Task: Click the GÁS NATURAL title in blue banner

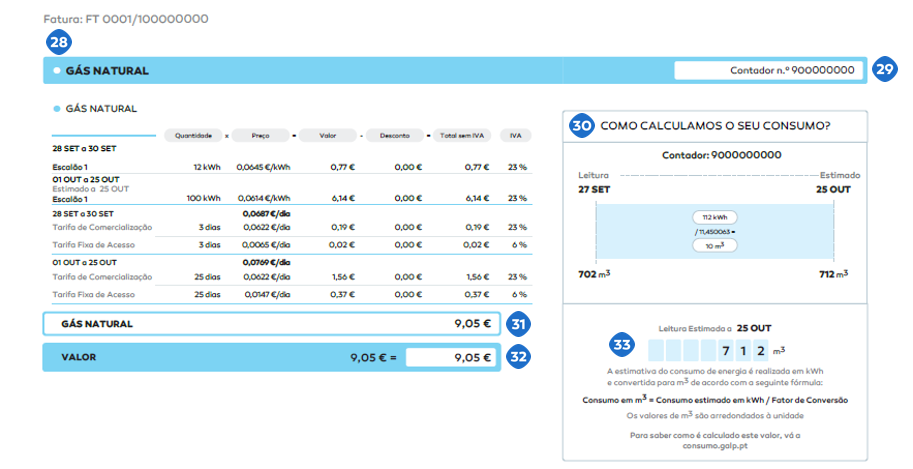Action: (107, 70)
